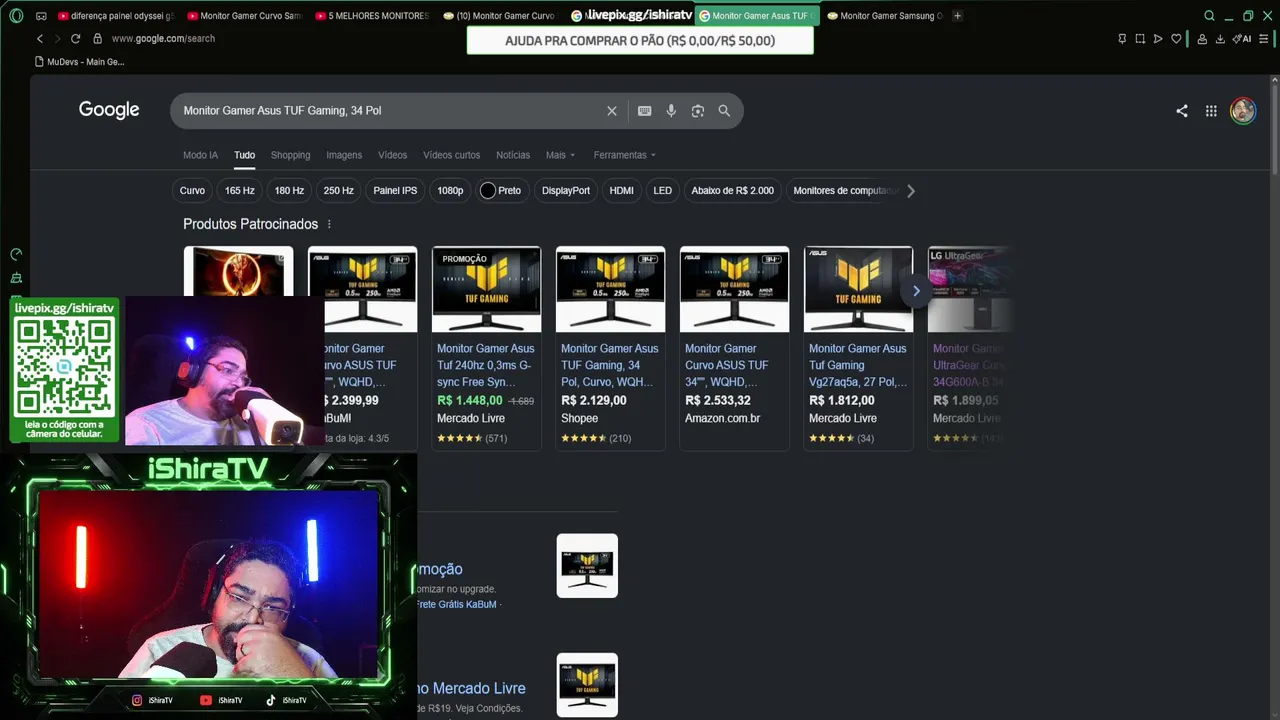This screenshot has height=720, width=1280.
Task: Toggle the LED filter chip
Action: click(x=663, y=191)
